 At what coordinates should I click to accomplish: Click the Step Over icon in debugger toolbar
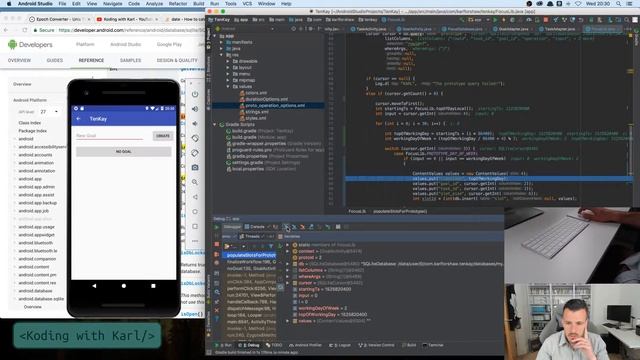click(x=286, y=227)
